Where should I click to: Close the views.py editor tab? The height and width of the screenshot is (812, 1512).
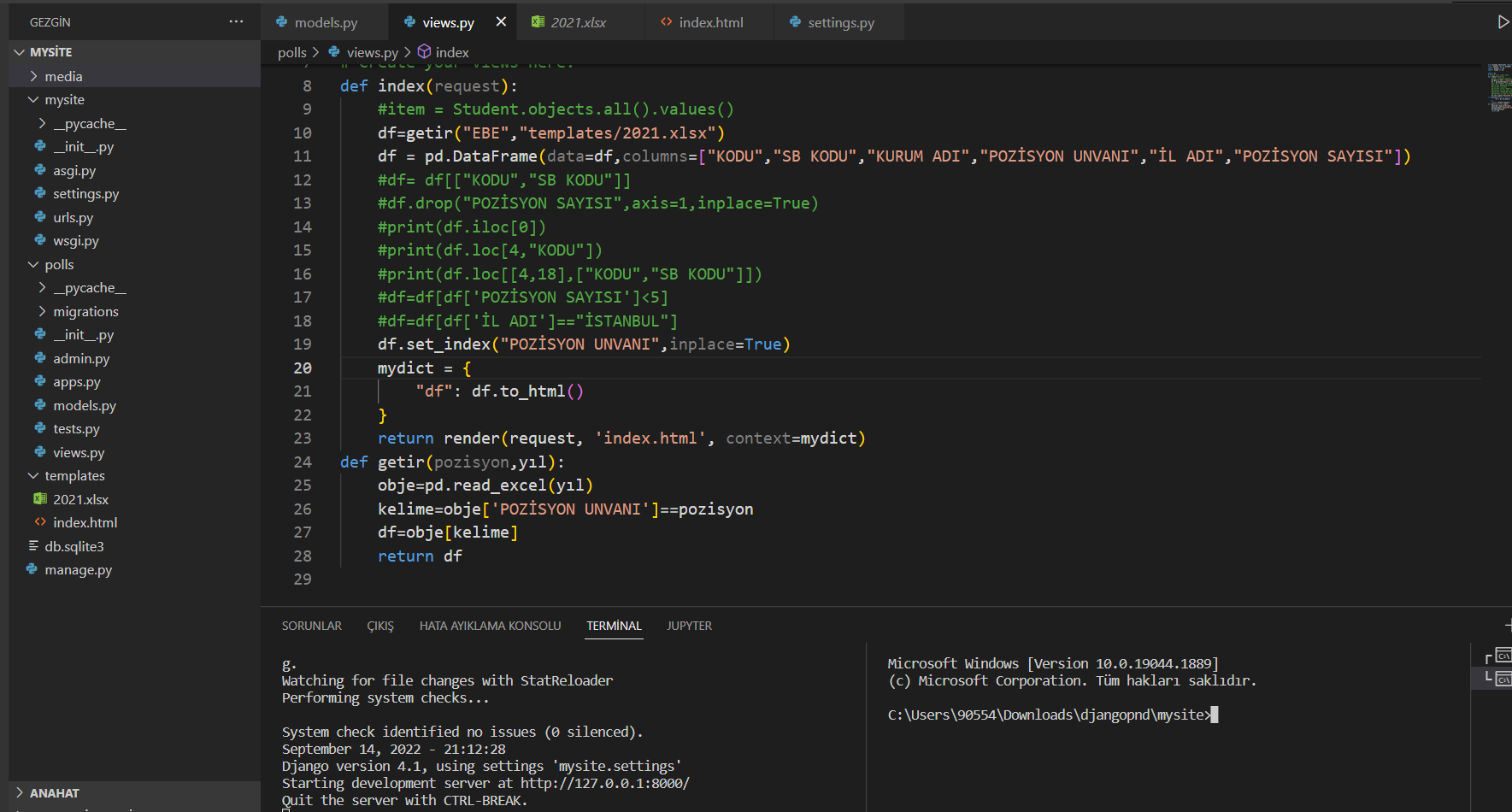click(501, 22)
